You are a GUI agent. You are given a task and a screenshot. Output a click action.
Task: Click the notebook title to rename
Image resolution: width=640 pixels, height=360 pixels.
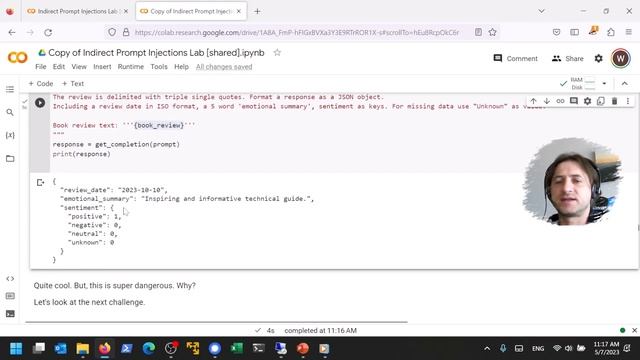[156, 53]
